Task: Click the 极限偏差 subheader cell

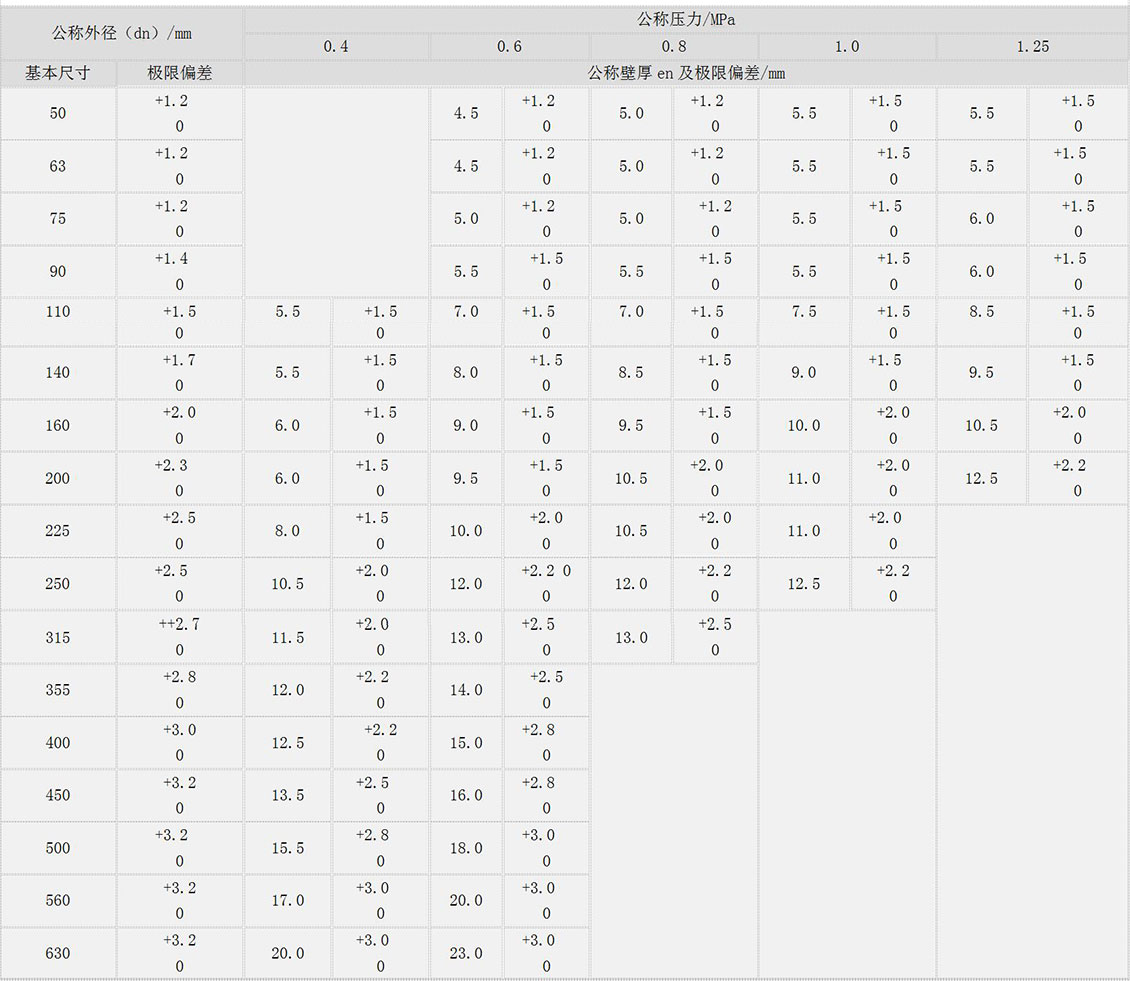Action: (179, 73)
